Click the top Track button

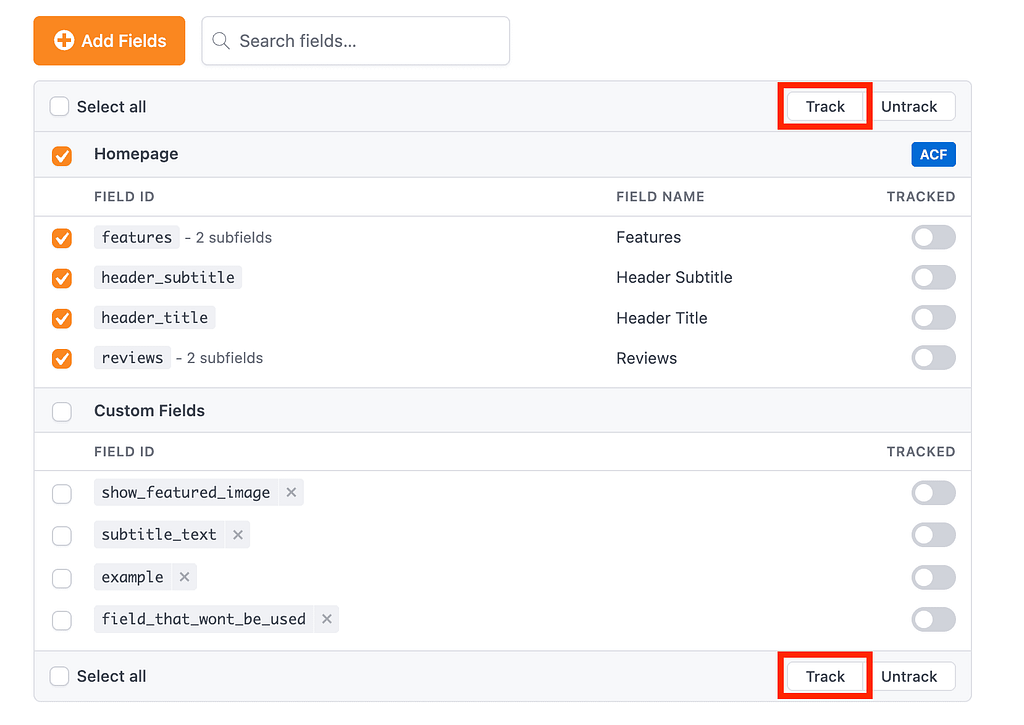pyautogui.click(x=825, y=106)
